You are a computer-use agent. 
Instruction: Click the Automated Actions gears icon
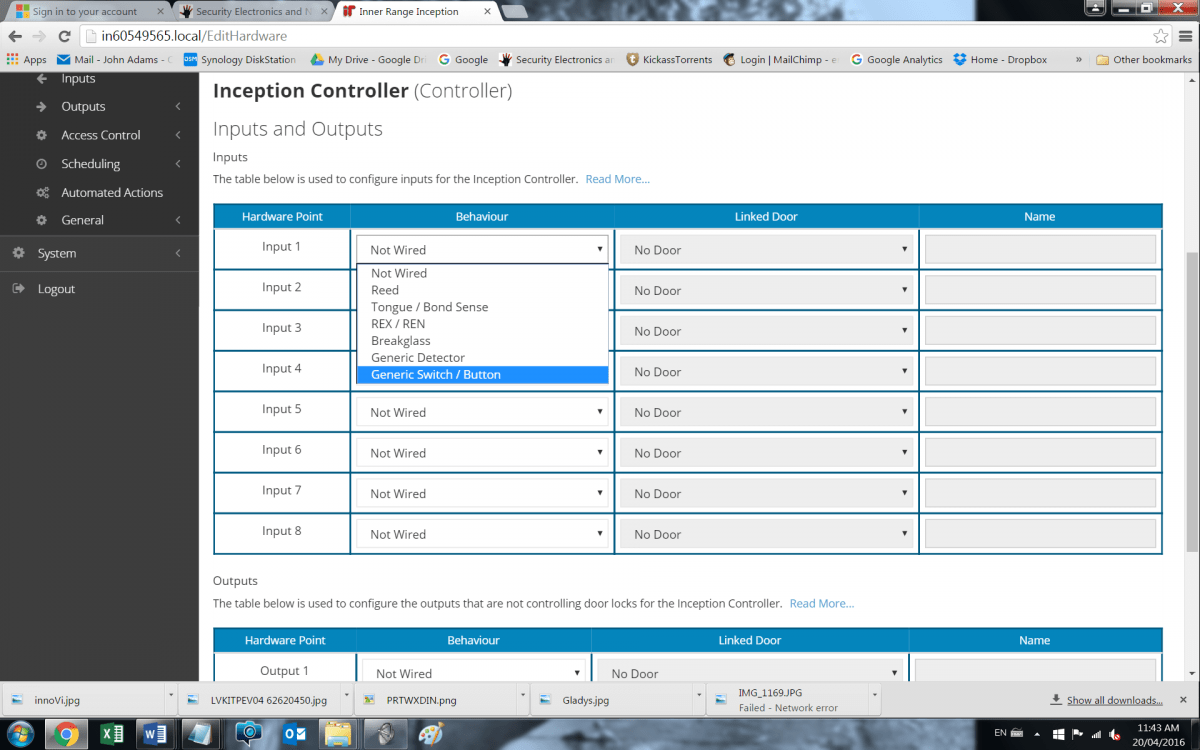42,193
